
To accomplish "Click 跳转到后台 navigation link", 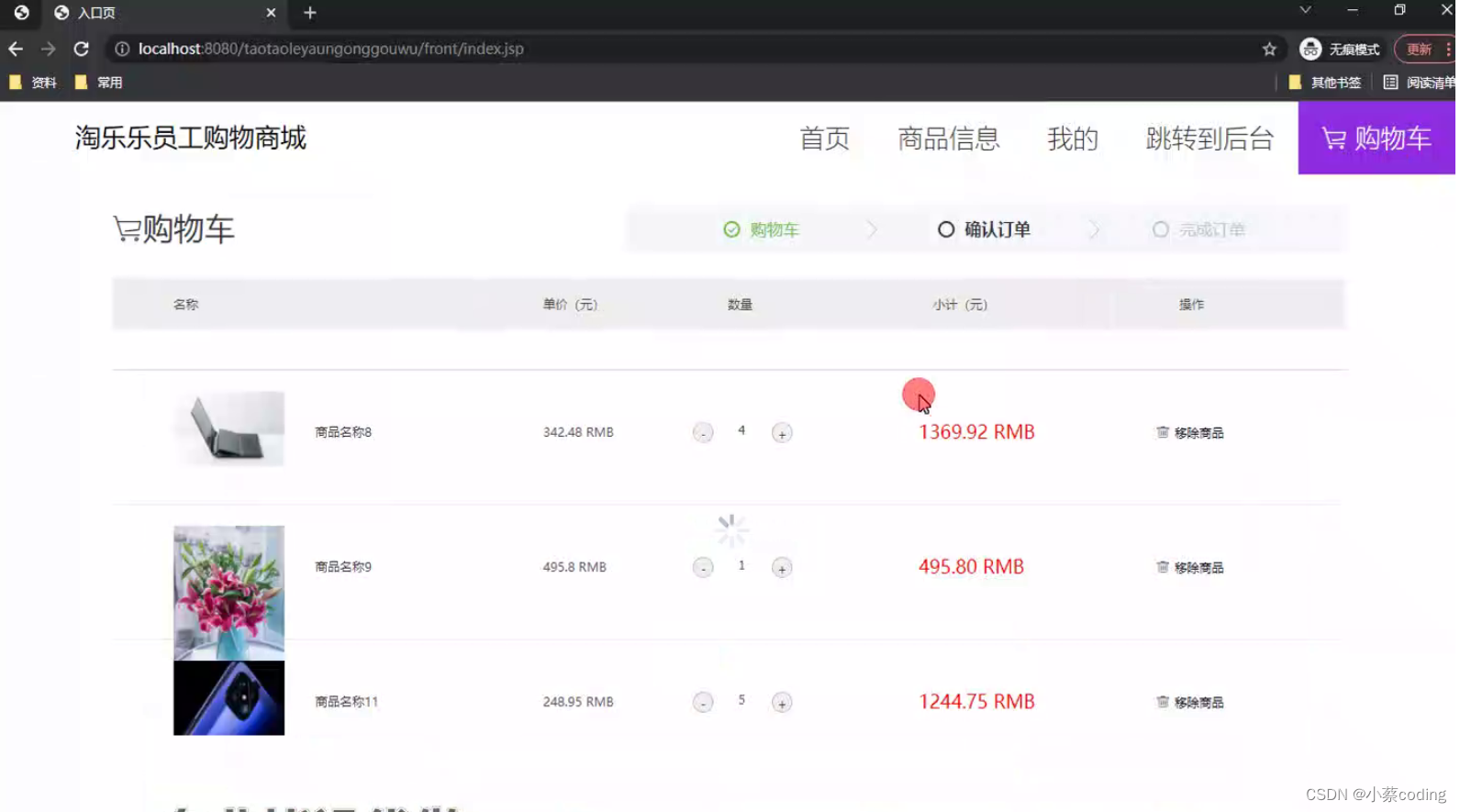I will pyautogui.click(x=1209, y=139).
